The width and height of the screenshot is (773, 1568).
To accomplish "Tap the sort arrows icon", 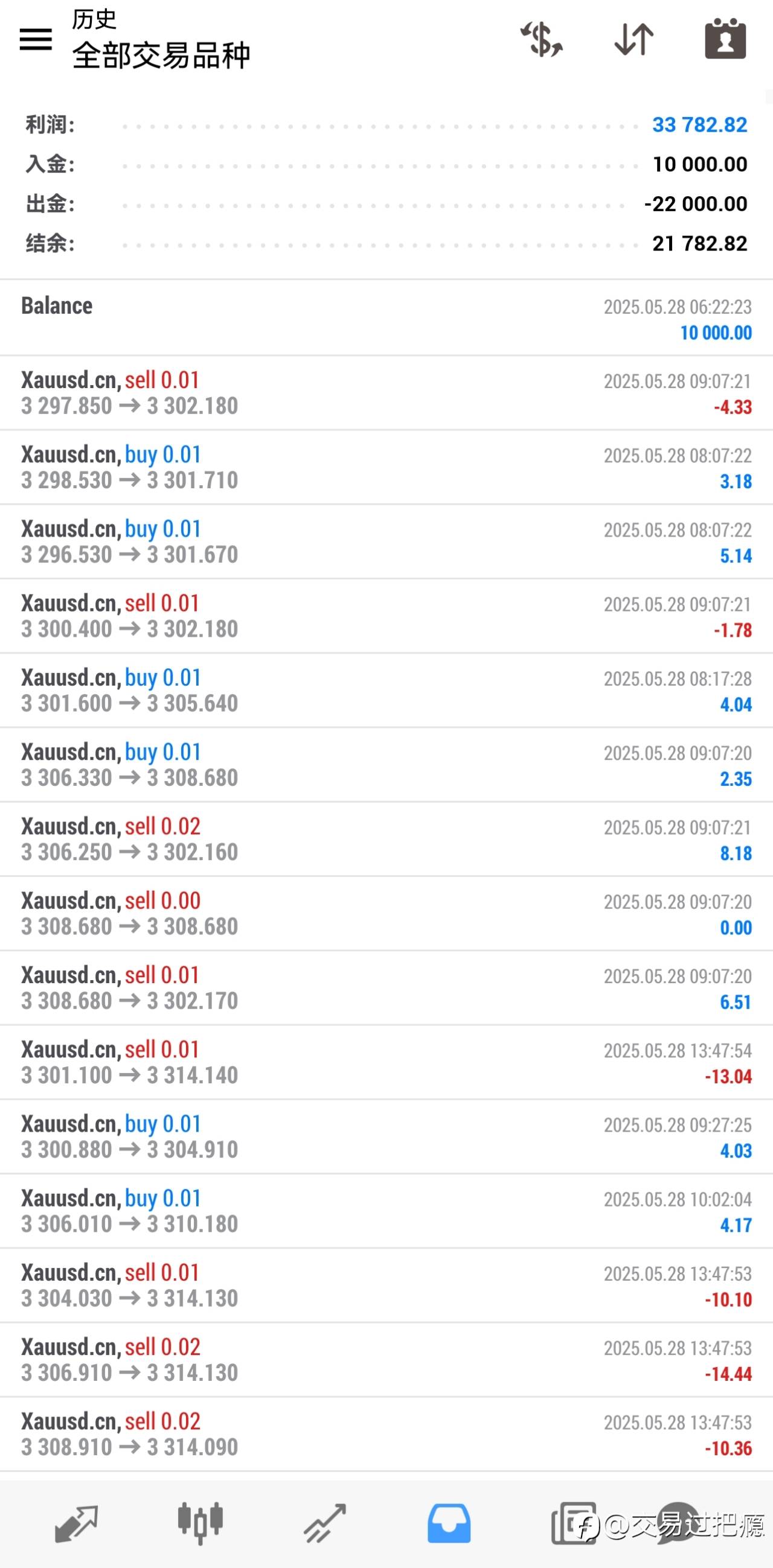I will click(633, 40).
